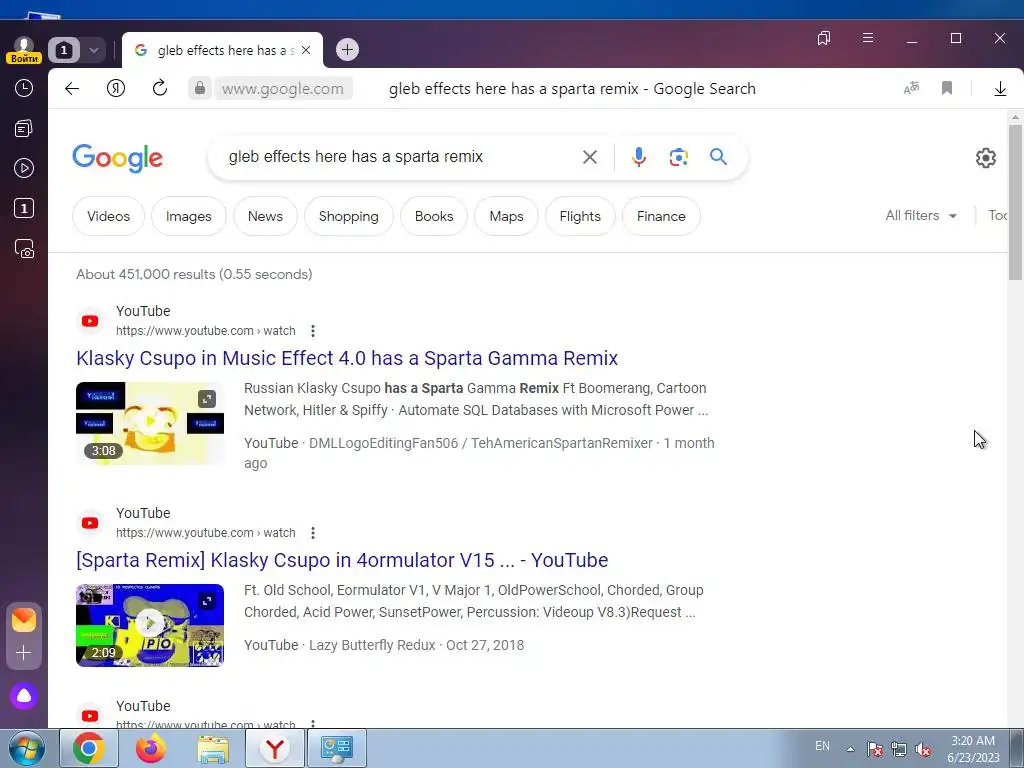Add a sidebar app with plus icon
This screenshot has height=768, width=1024.
pyautogui.click(x=24, y=653)
